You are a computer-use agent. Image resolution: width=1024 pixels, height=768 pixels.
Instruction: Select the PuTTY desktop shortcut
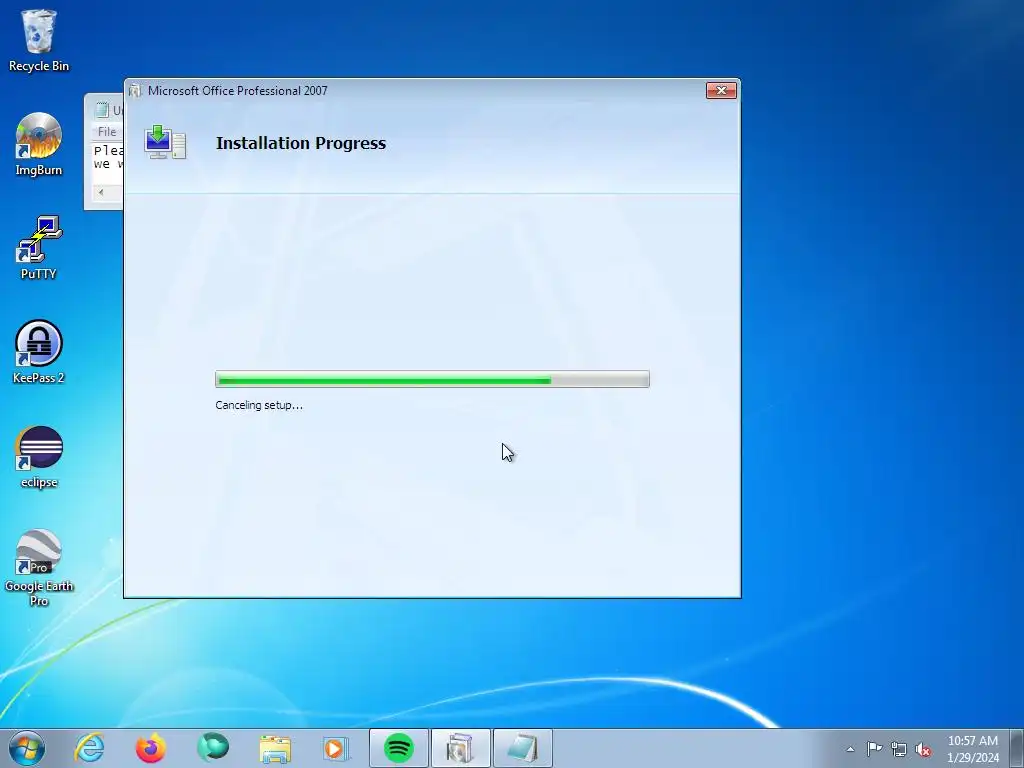[x=39, y=248]
